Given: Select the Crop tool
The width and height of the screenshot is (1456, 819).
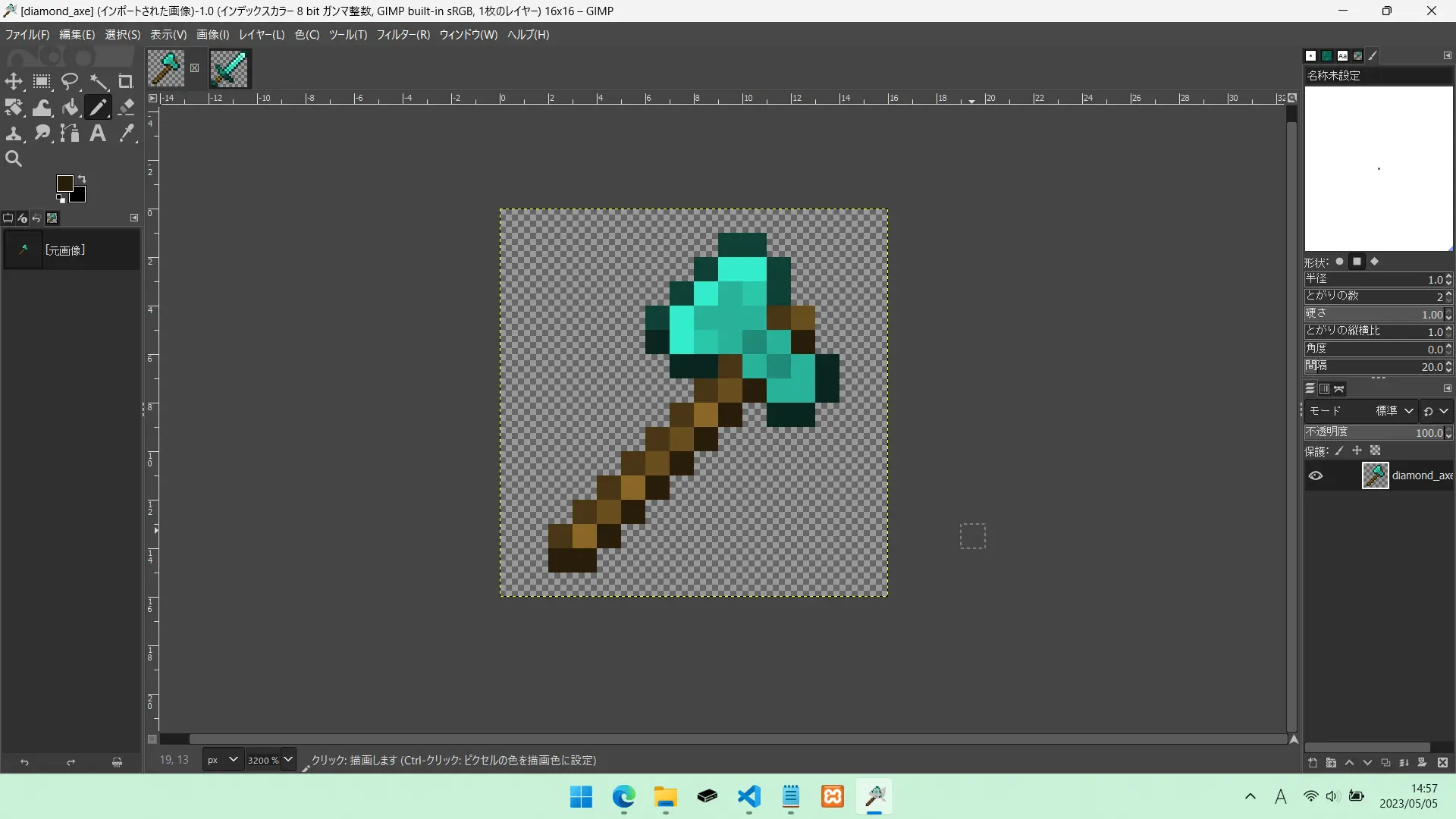Looking at the screenshot, I should (126, 81).
